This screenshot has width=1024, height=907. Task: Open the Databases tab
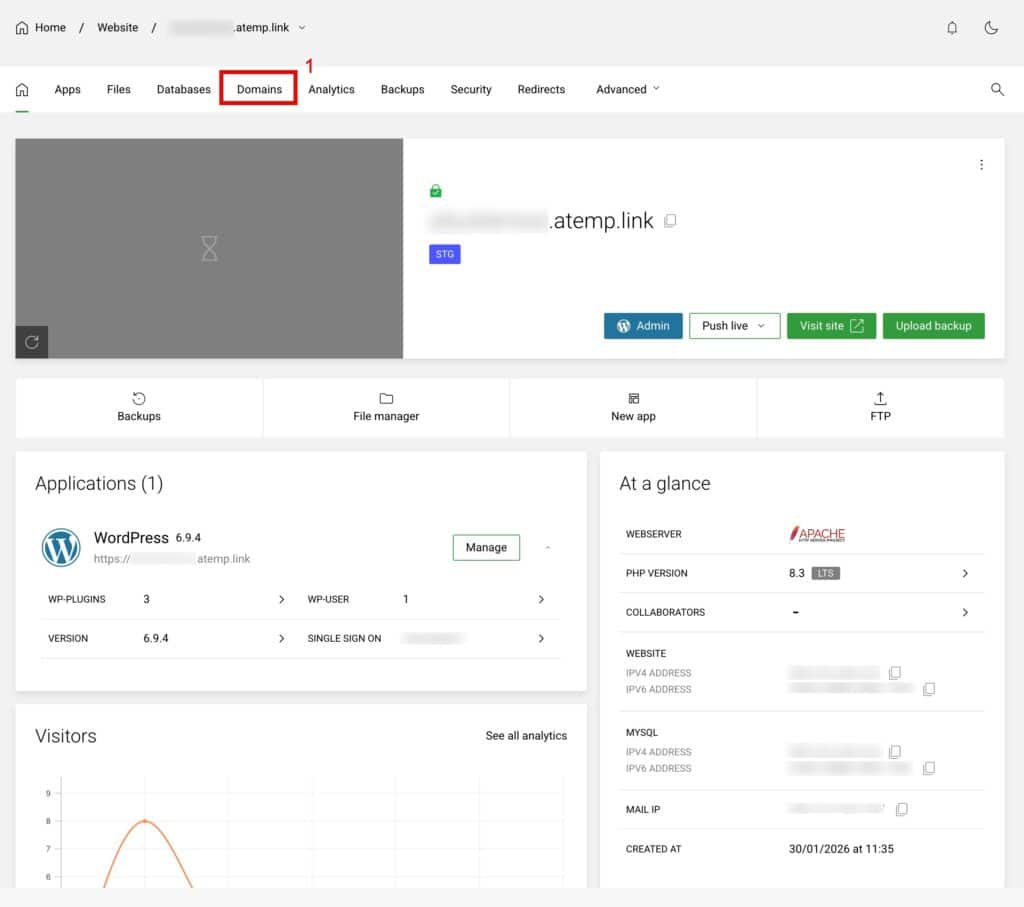(x=184, y=89)
